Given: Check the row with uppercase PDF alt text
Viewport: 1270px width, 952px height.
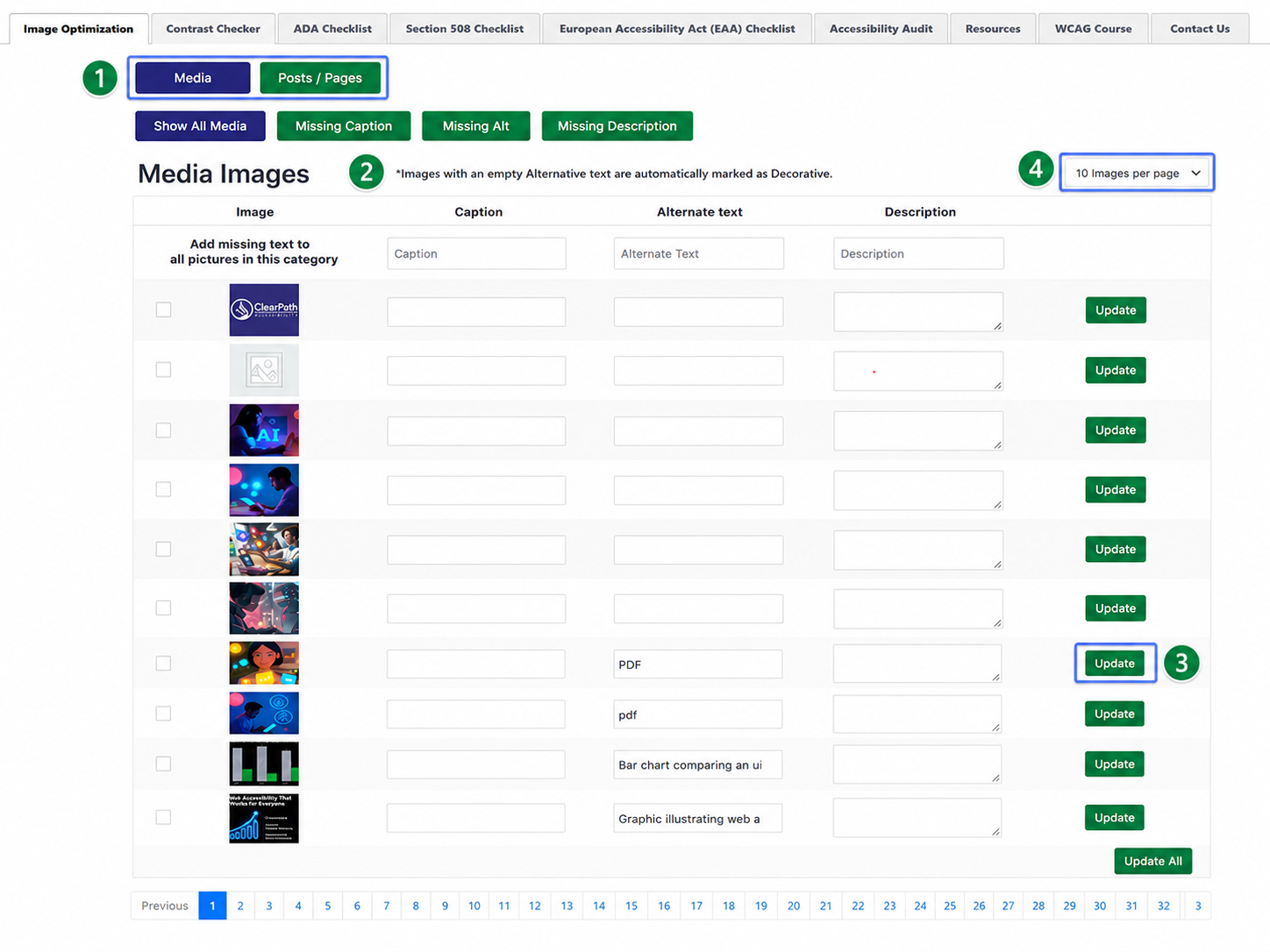Looking at the screenshot, I should 163,664.
